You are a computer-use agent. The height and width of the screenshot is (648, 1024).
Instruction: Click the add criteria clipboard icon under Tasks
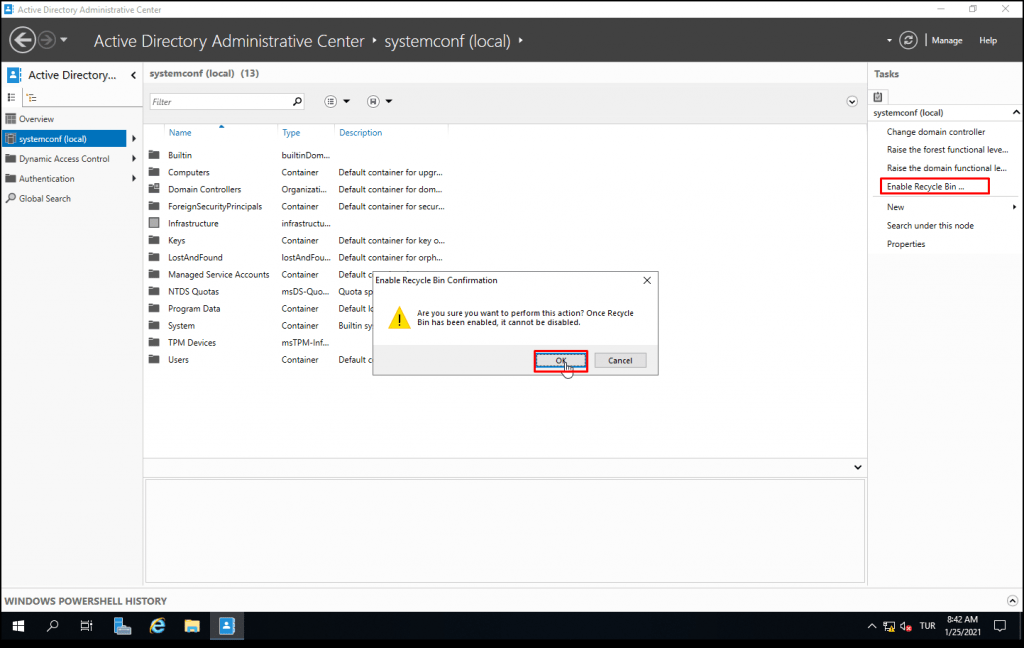point(879,96)
